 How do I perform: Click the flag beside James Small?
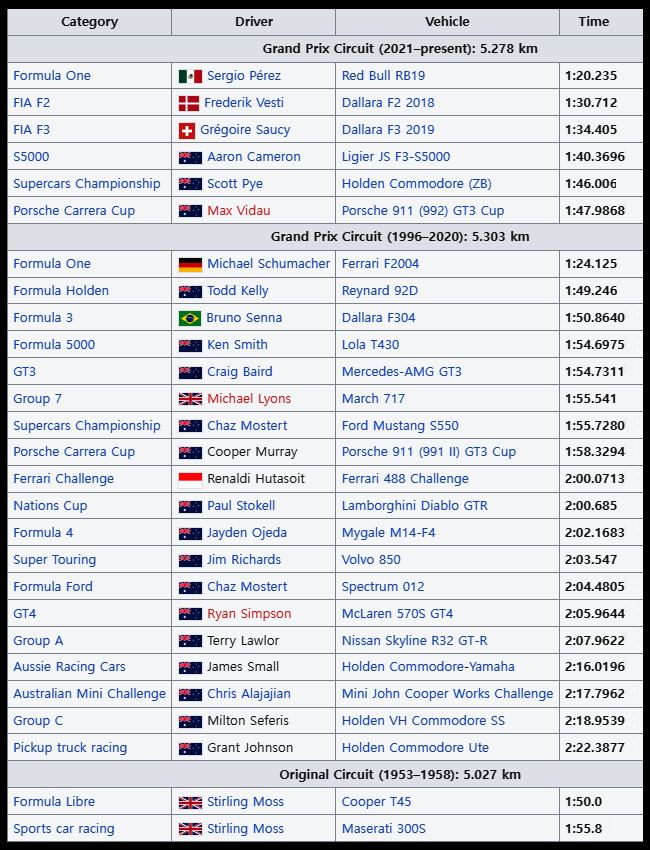(x=190, y=667)
